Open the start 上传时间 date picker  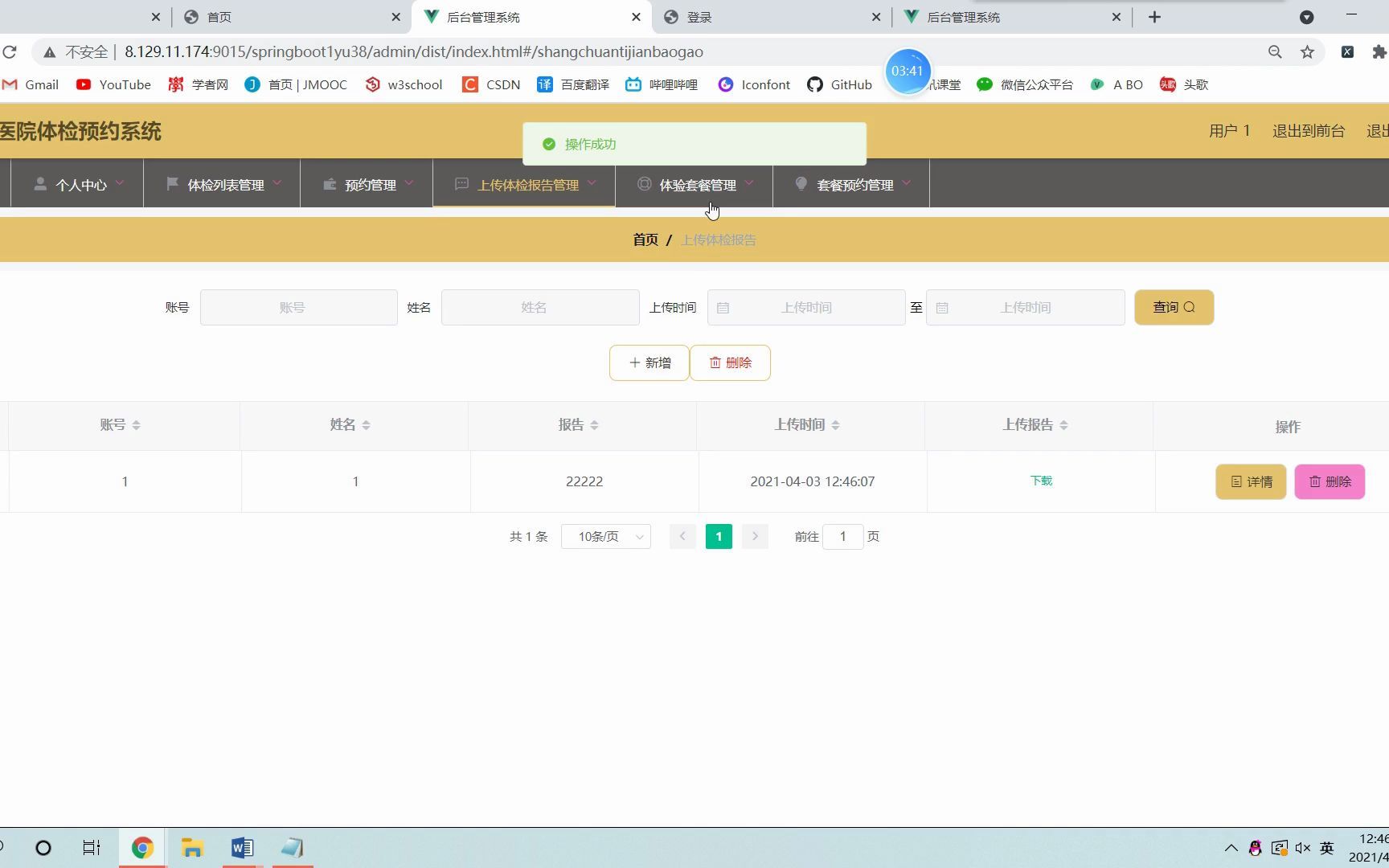pos(806,307)
